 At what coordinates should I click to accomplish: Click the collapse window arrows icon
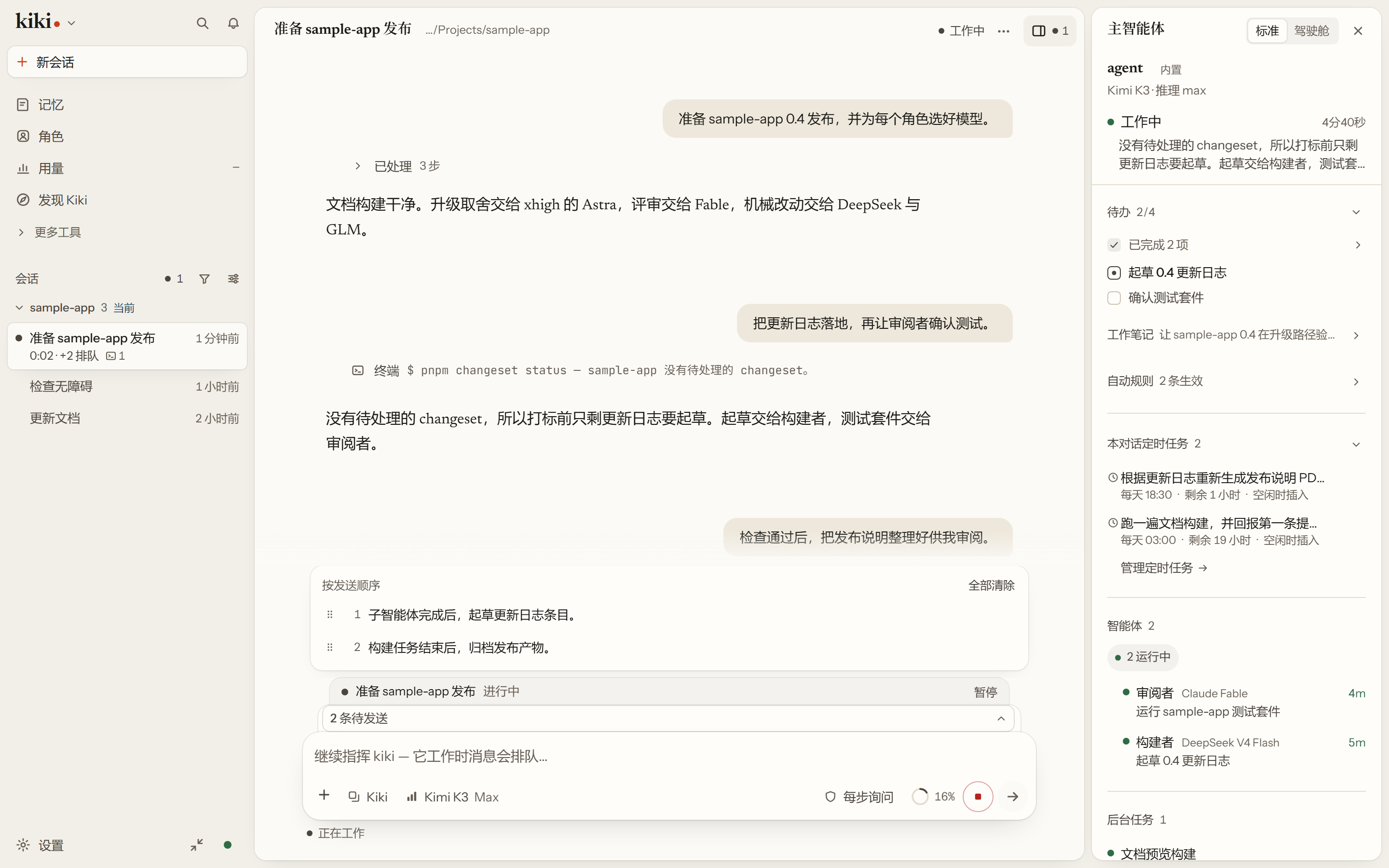197,844
